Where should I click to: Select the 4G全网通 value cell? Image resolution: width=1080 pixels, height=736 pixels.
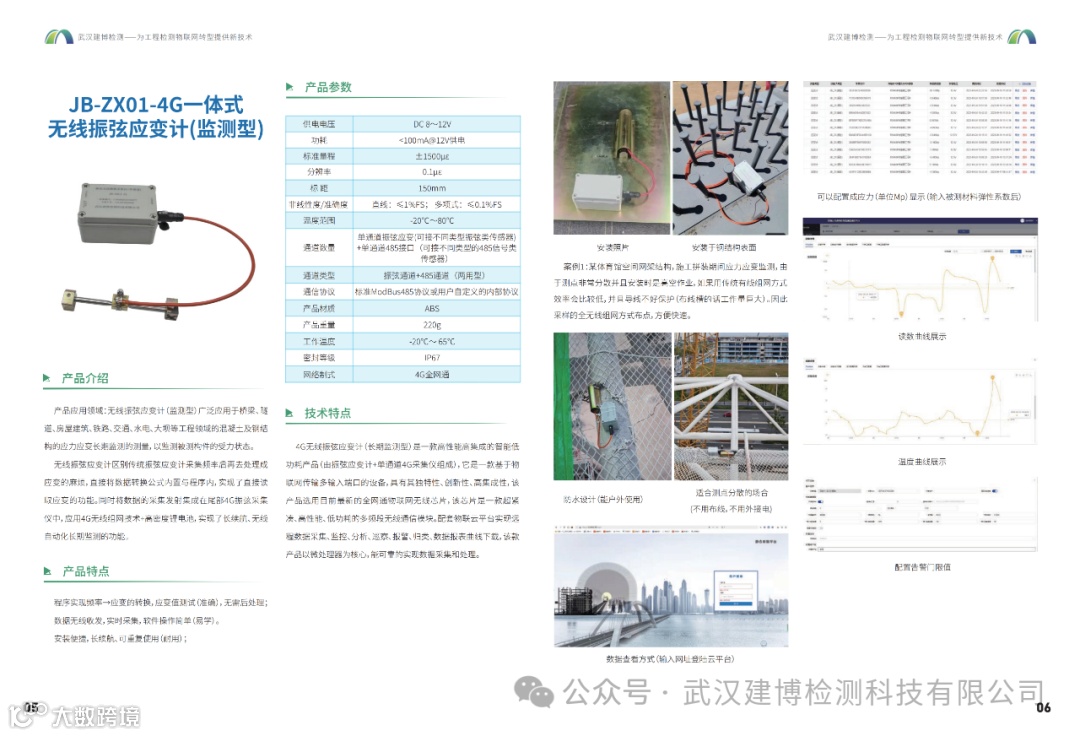(437, 374)
